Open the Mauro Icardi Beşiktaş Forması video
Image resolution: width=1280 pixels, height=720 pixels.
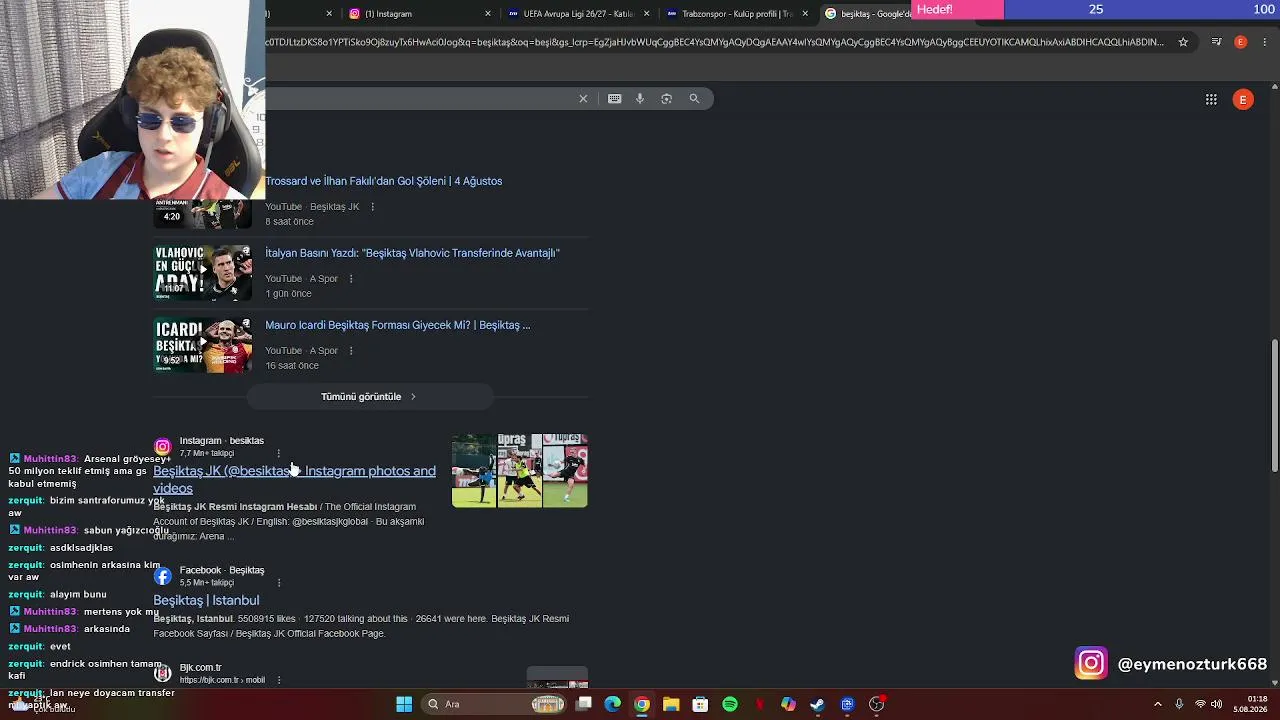(397, 325)
